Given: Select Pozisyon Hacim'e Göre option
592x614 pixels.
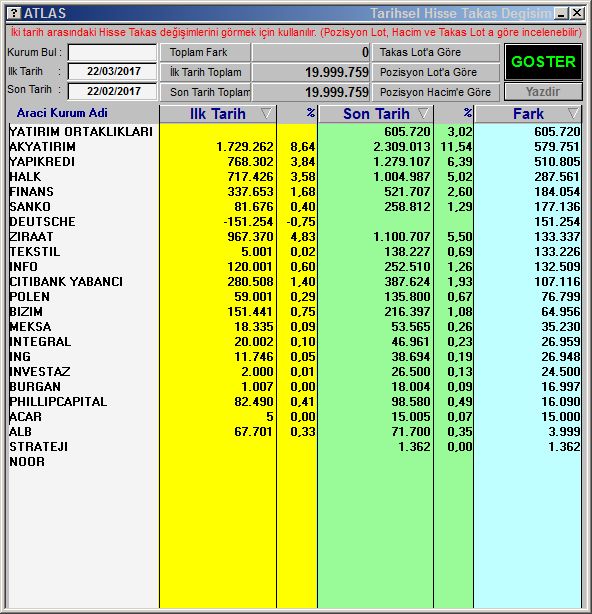Looking at the screenshot, I should 436,92.
